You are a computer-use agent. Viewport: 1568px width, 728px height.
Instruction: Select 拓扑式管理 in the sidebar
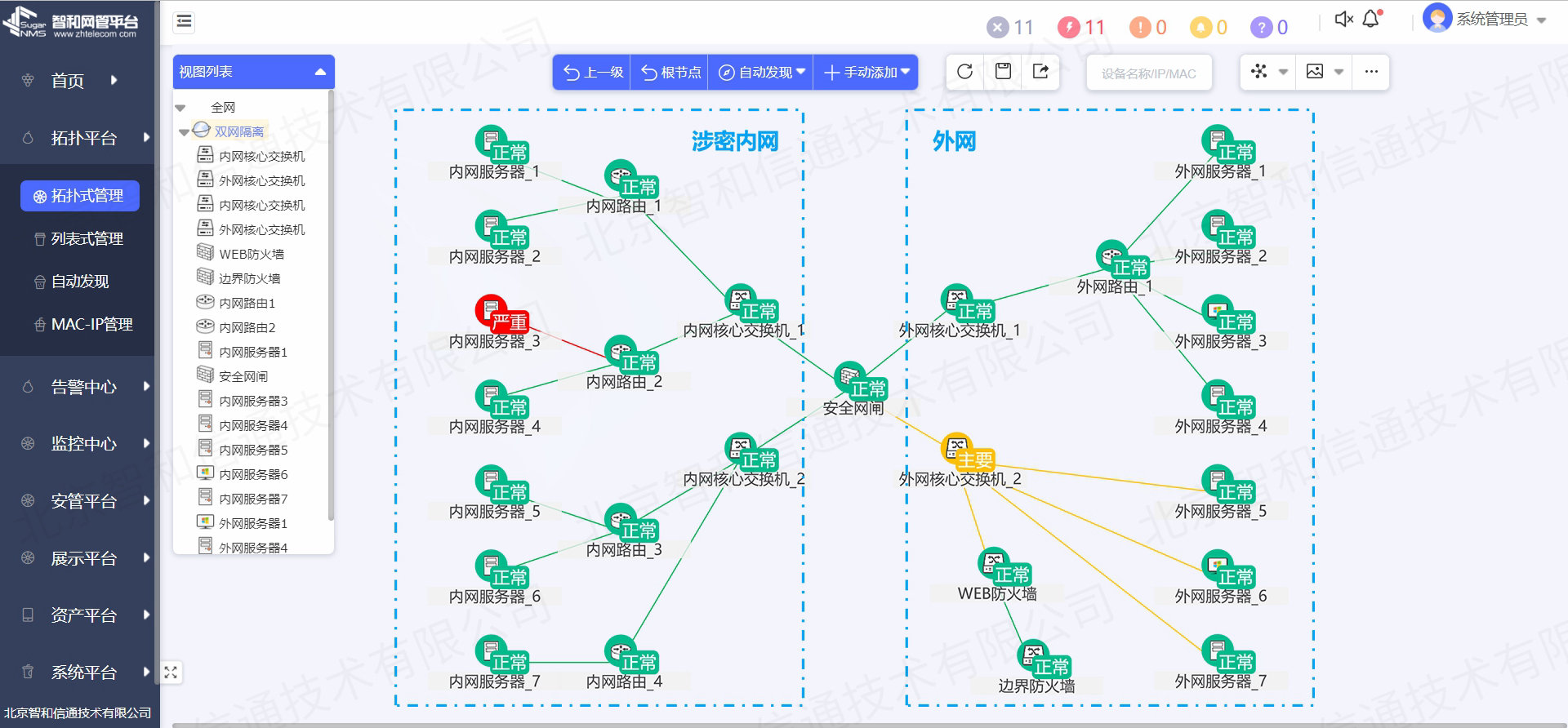click(x=80, y=196)
